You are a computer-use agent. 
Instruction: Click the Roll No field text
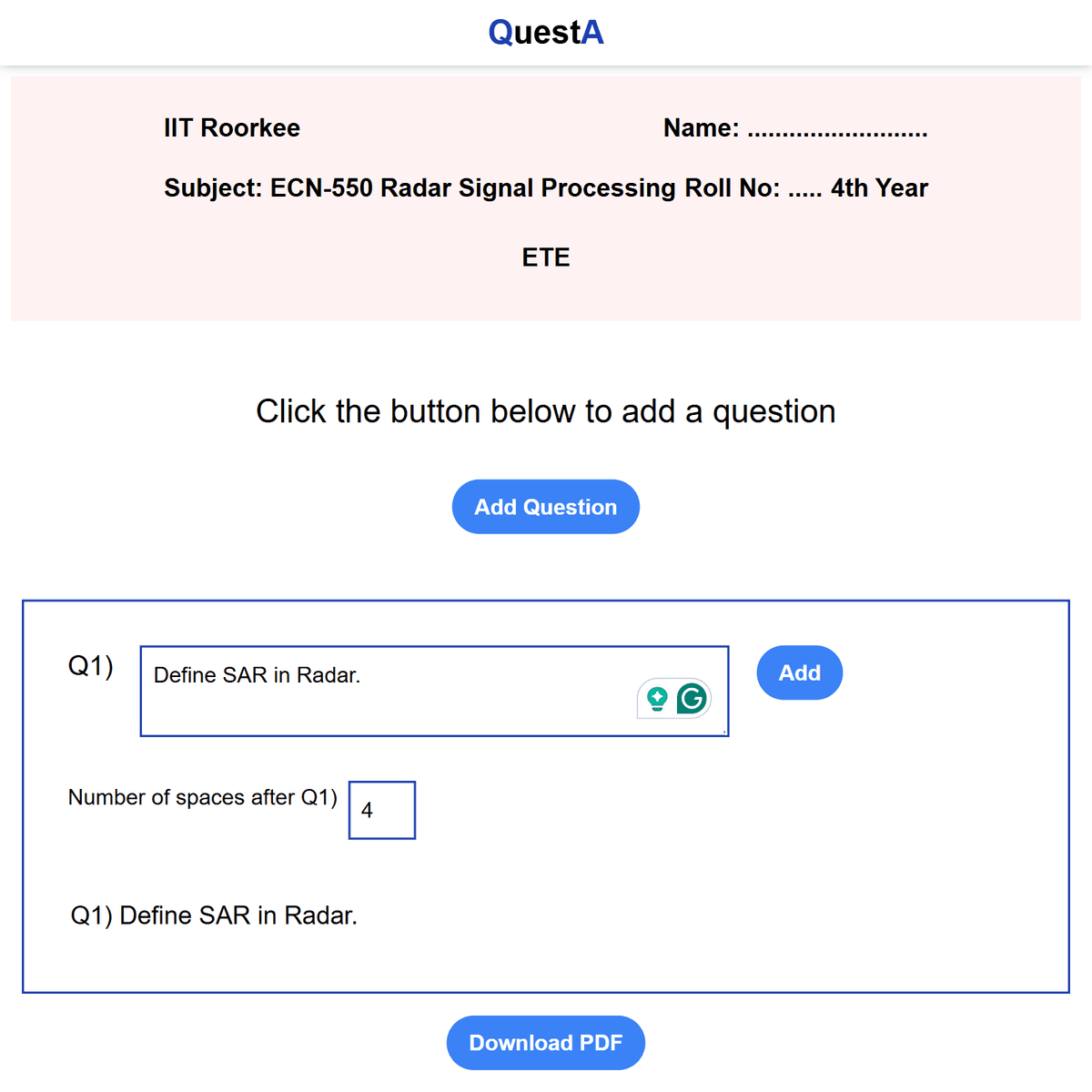point(753,188)
